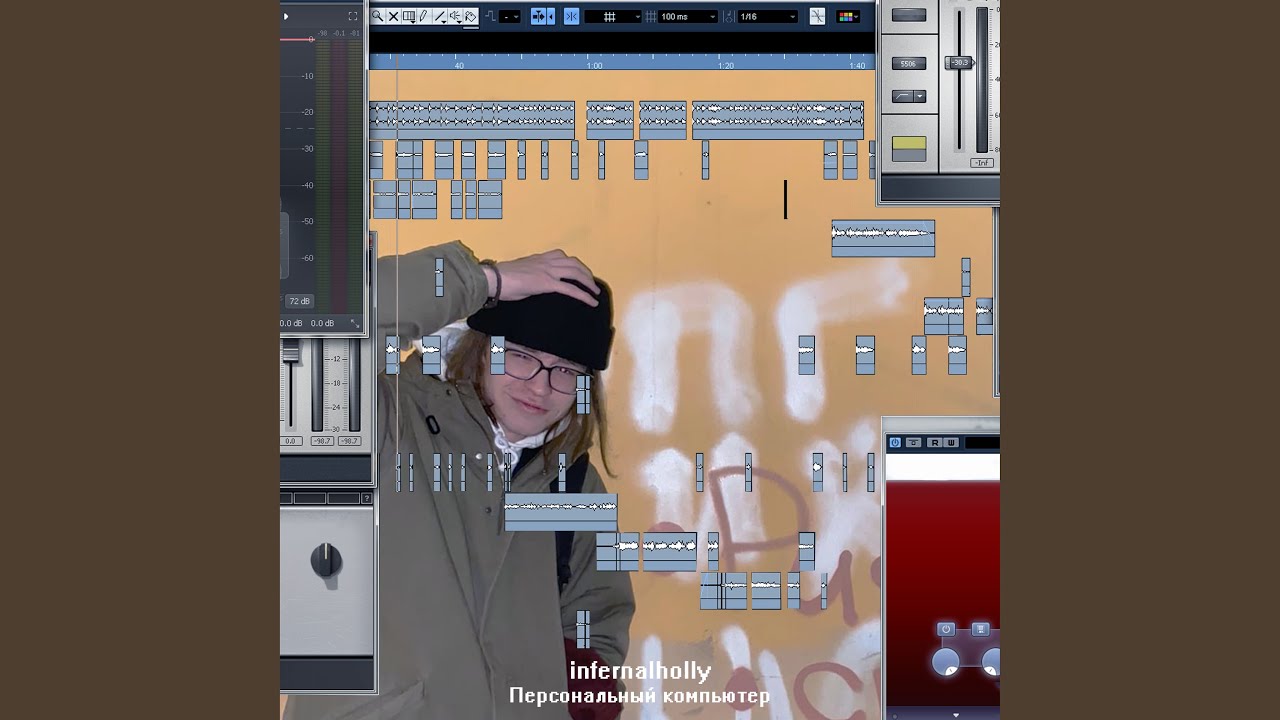Select the yellow color swatch
The image size is (1280, 720).
tap(909, 143)
